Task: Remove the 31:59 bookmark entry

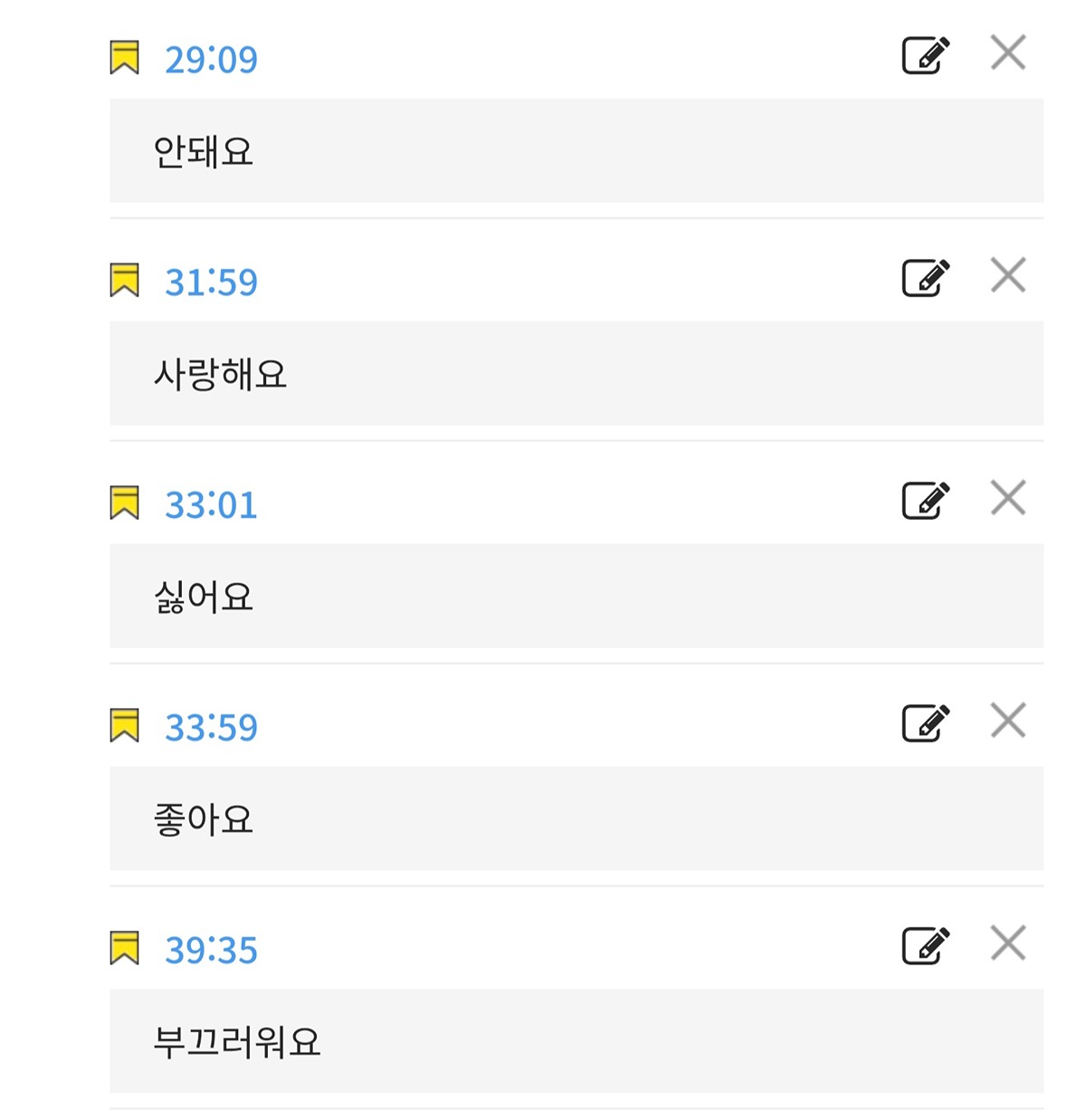Action: click(1007, 276)
